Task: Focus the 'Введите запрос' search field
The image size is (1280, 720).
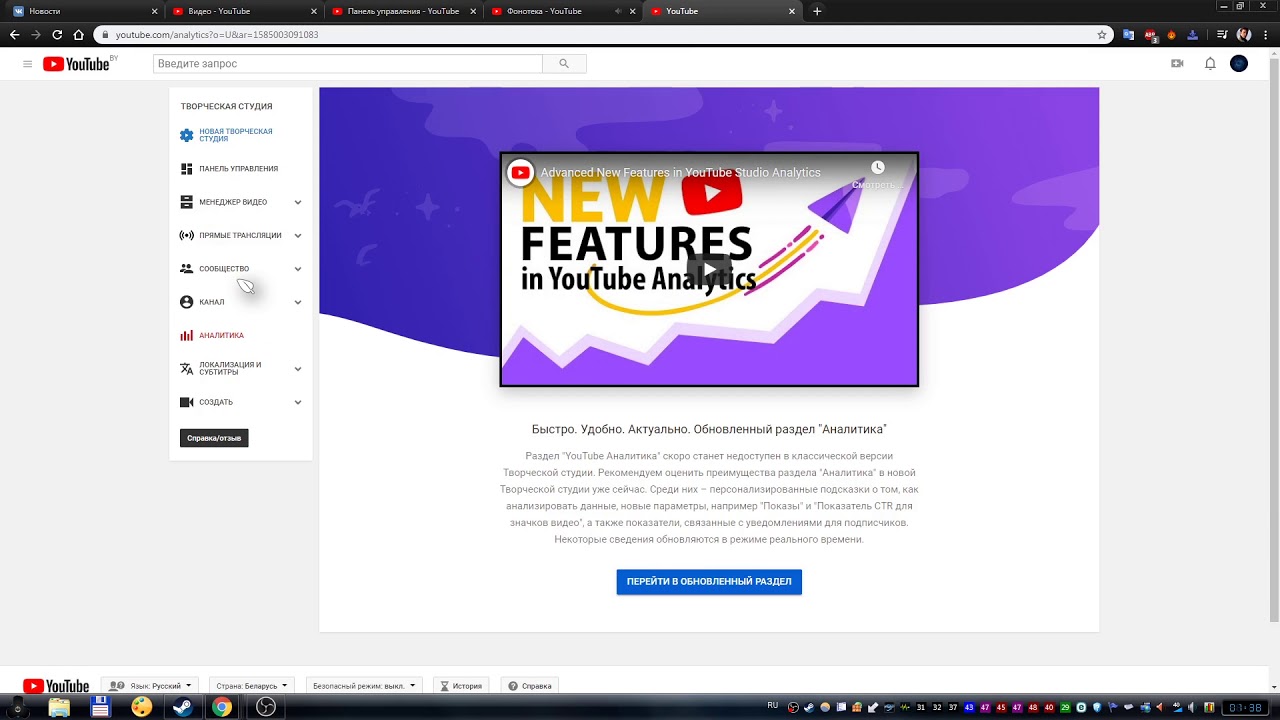Action: coord(348,63)
